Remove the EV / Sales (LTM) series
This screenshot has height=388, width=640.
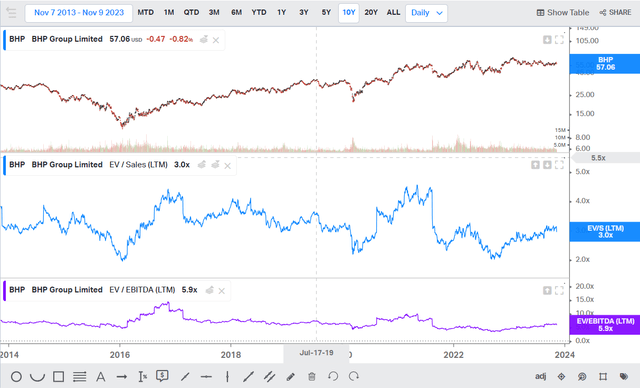tap(227, 166)
